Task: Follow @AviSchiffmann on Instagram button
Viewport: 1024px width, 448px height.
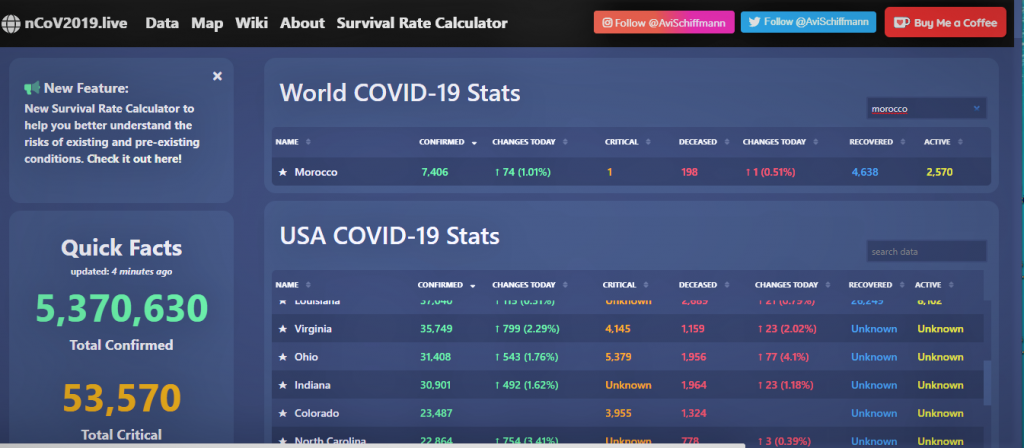Action: click(x=664, y=22)
